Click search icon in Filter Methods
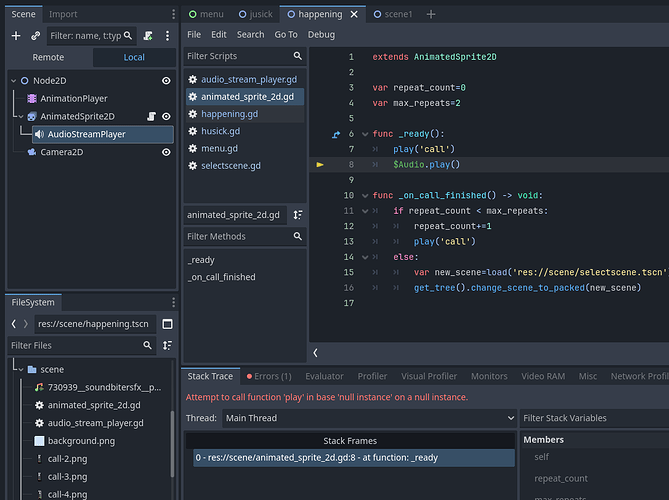 click(297, 236)
